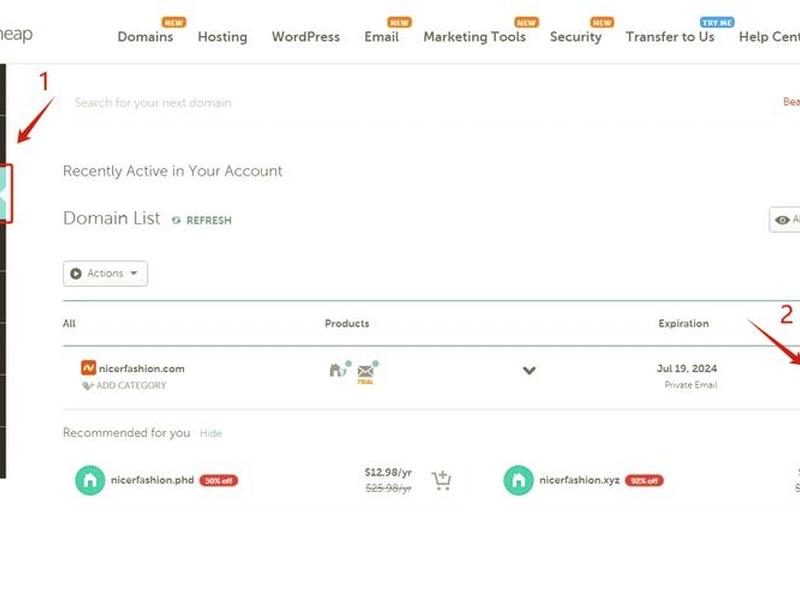Image resolution: width=800 pixels, height=600 pixels.
Task: Open nicerfashion.com domain
Action: (x=142, y=368)
